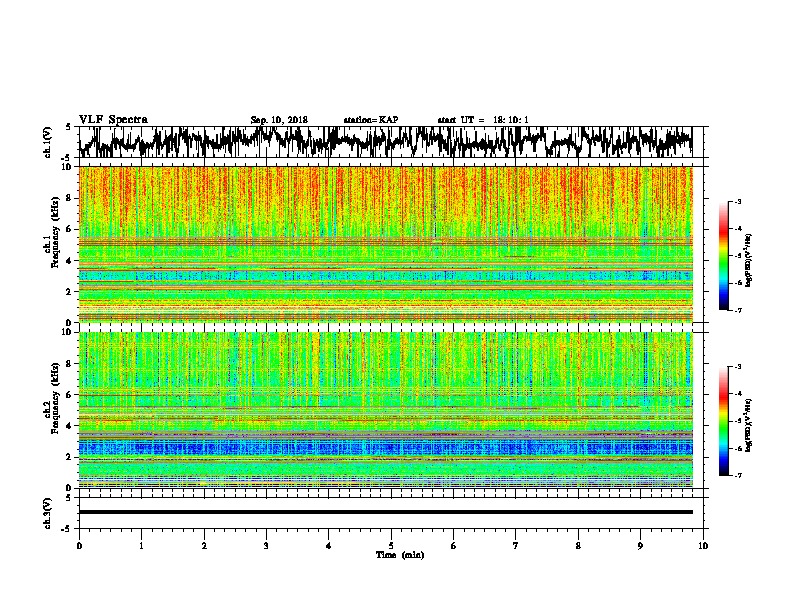The image size is (792, 612).
Task: Click the "station=KAP" header label
Action: point(371,120)
